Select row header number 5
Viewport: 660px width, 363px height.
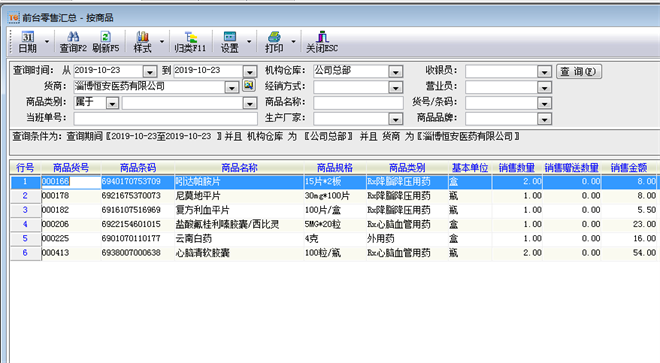[25, 239]
